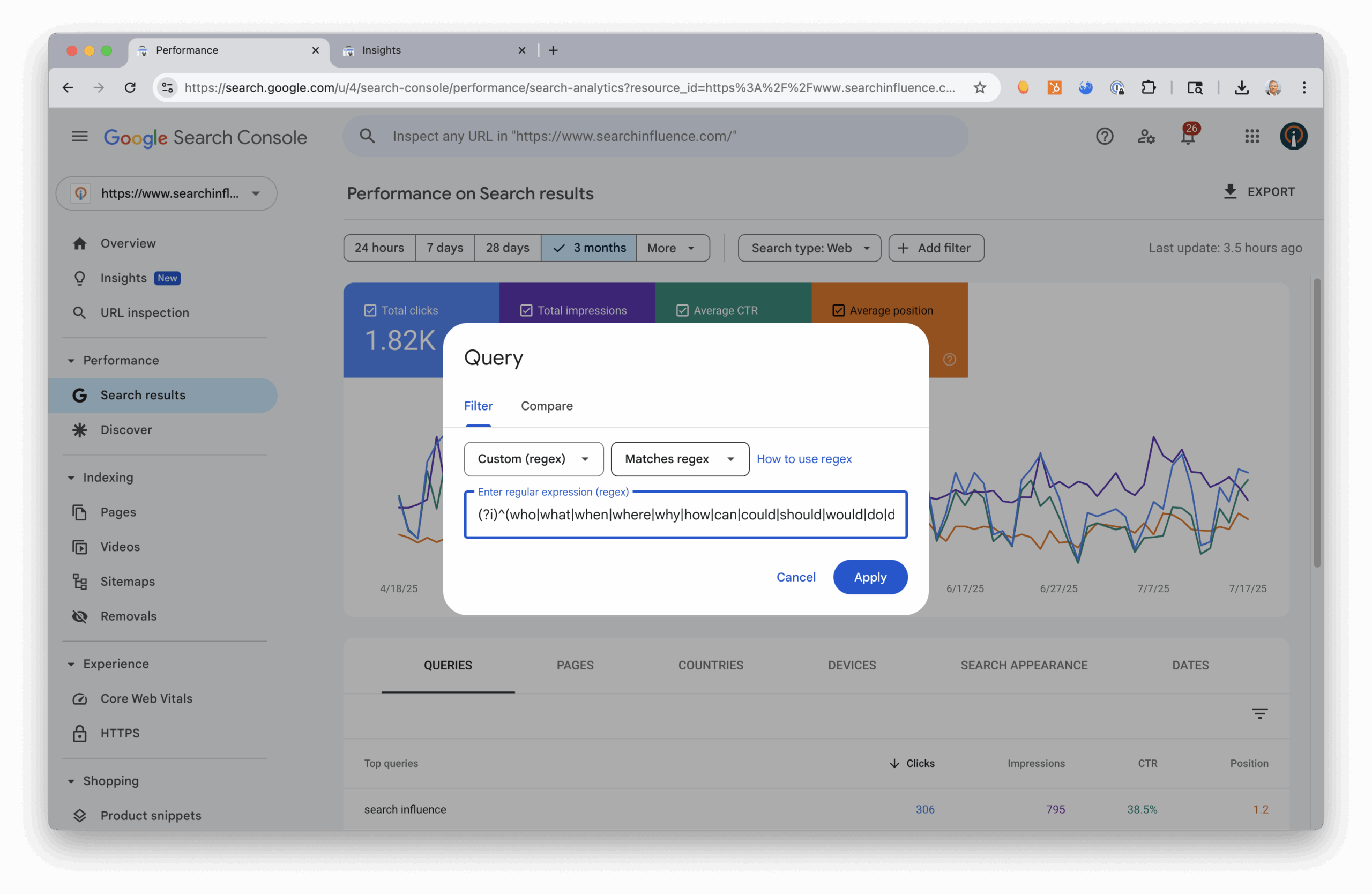Toggle the Total impressions checkbox
Image resolution: width=1372 pixels, height=894 pixels.
(526, 311)
